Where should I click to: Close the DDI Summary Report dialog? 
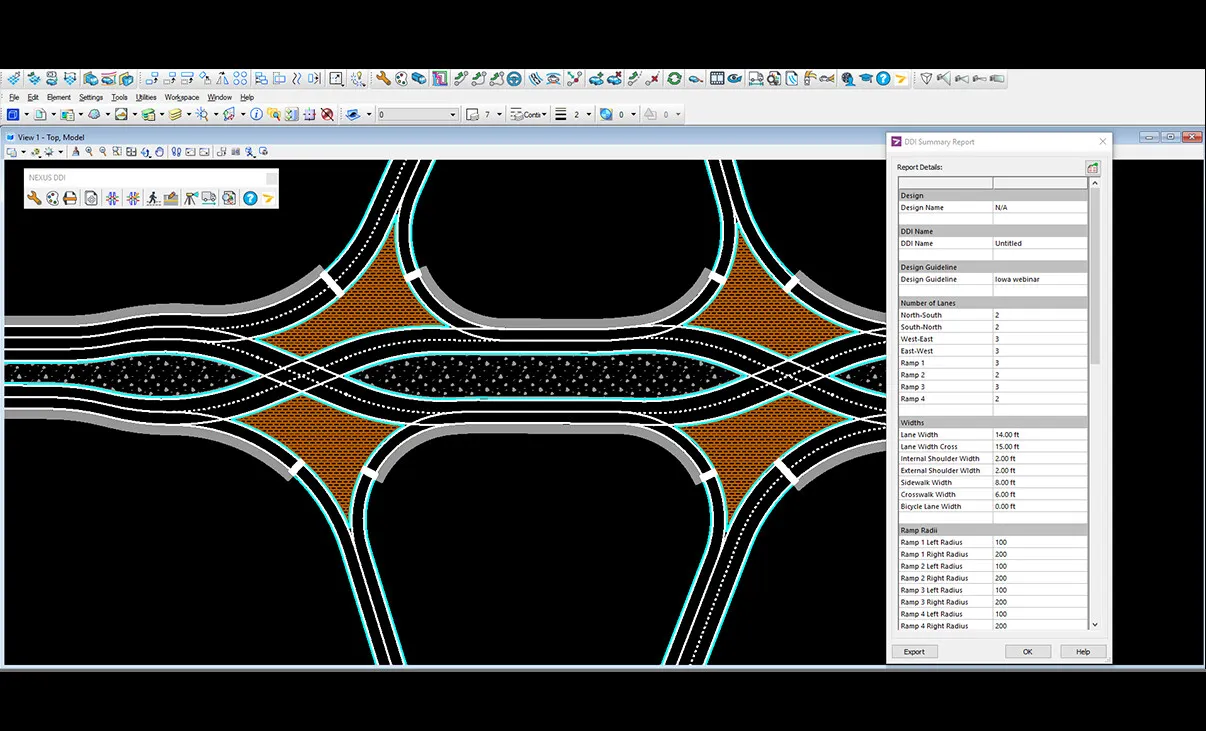(1103, 142)
